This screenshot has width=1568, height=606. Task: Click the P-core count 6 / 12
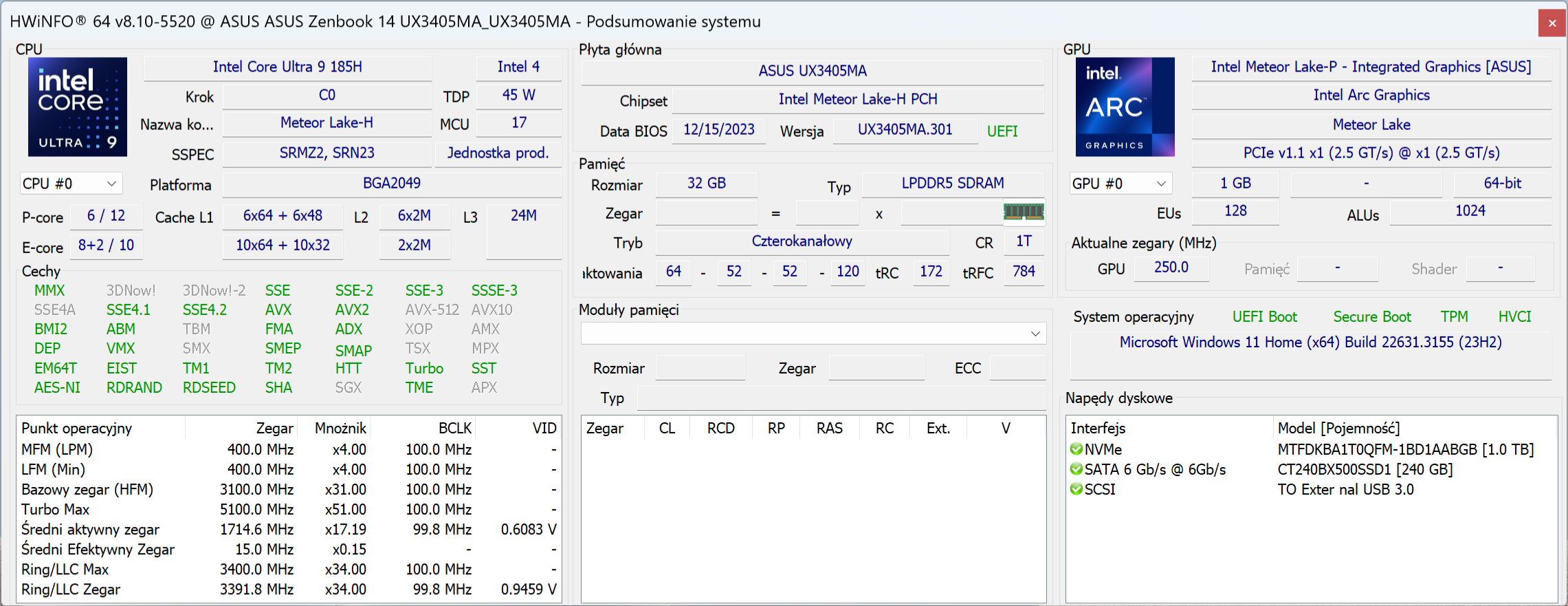tap(106, 216)
